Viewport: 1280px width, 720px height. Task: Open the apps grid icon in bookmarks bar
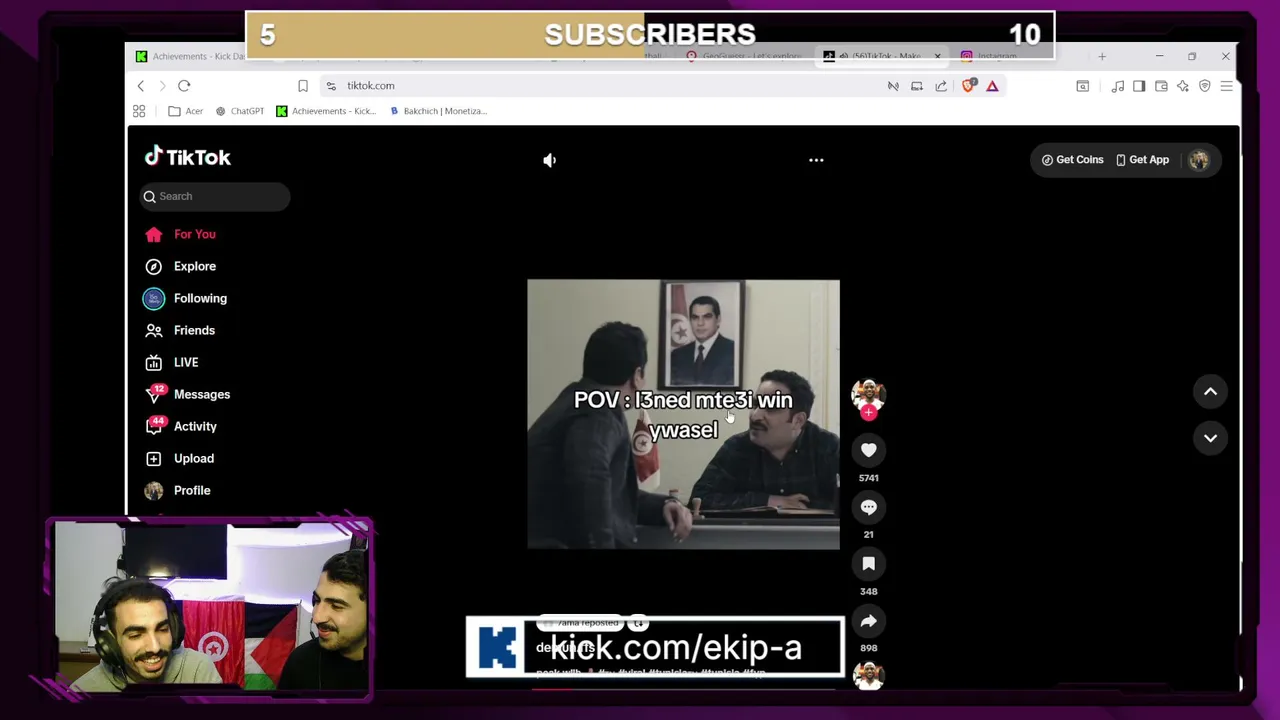tap(139, 111)
